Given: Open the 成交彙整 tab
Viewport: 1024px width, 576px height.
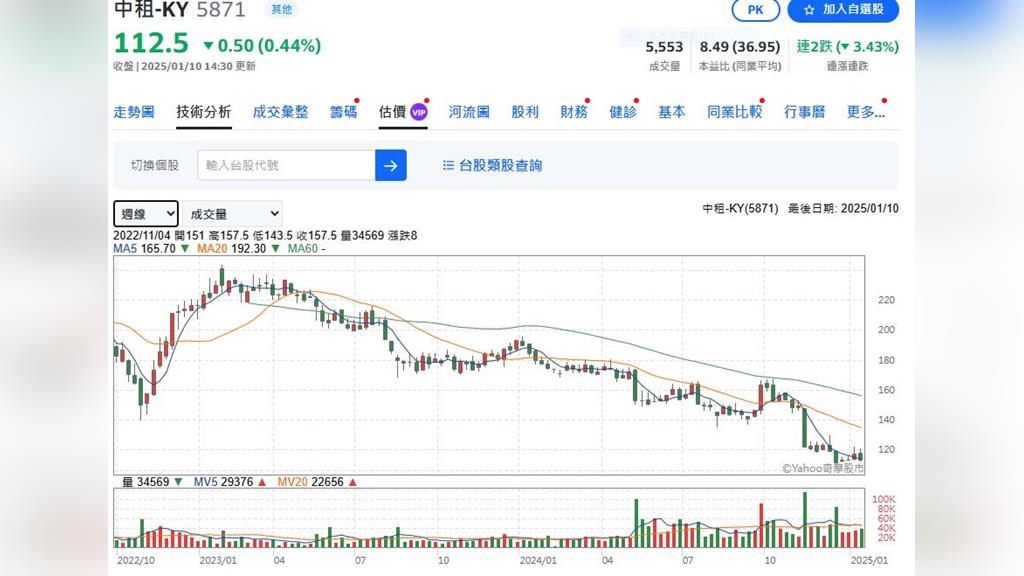Looking at the screenshot, I should pos(280,112).
